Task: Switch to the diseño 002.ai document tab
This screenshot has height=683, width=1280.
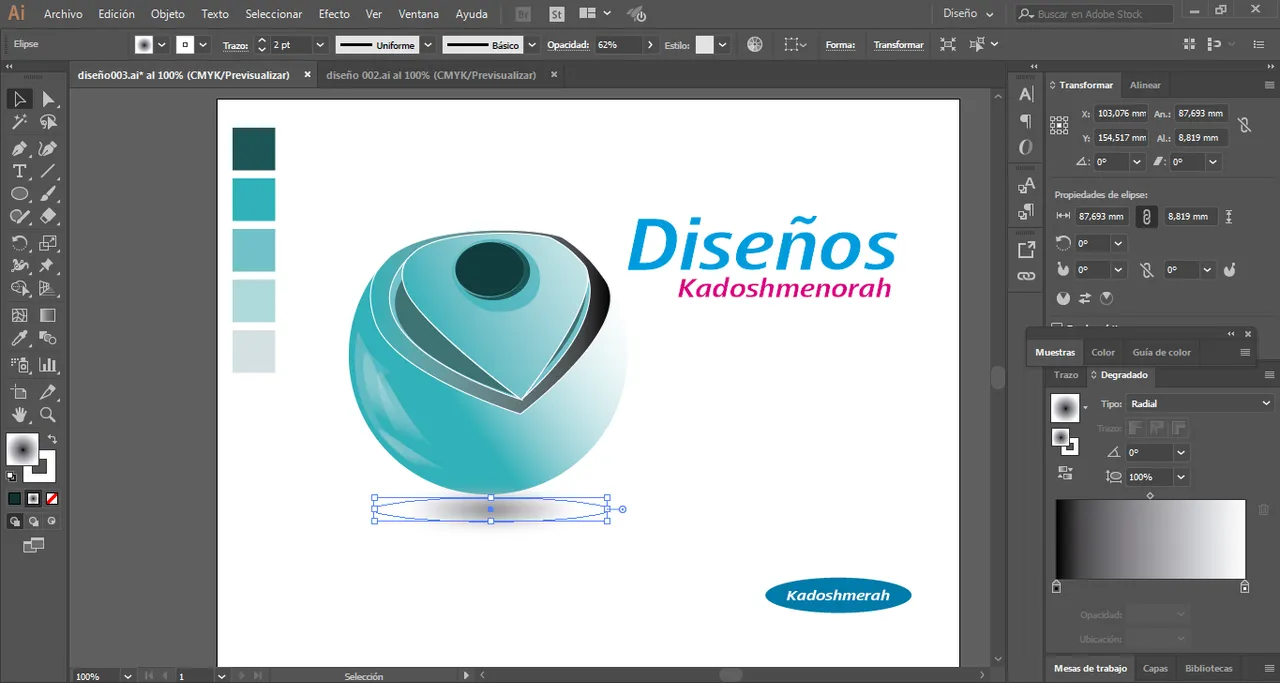Action: 430,75
